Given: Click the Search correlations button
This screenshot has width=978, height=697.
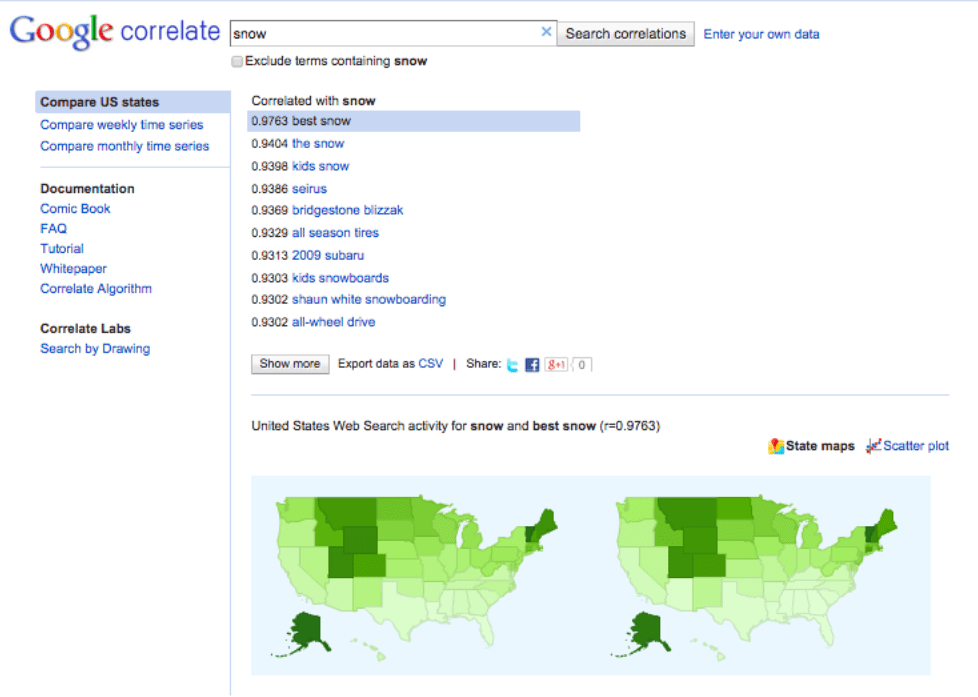Looking at the screenshot, I should [626, 34].
